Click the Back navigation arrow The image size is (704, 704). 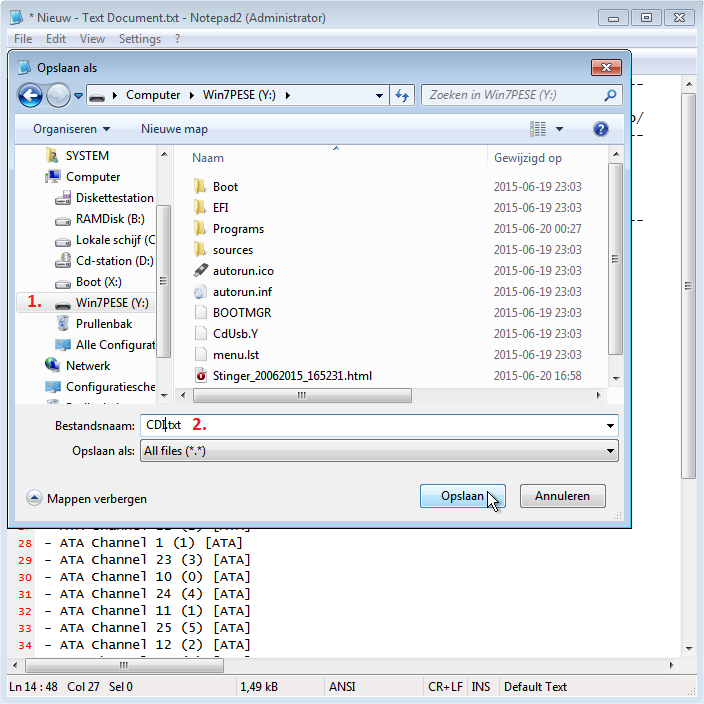30,95
